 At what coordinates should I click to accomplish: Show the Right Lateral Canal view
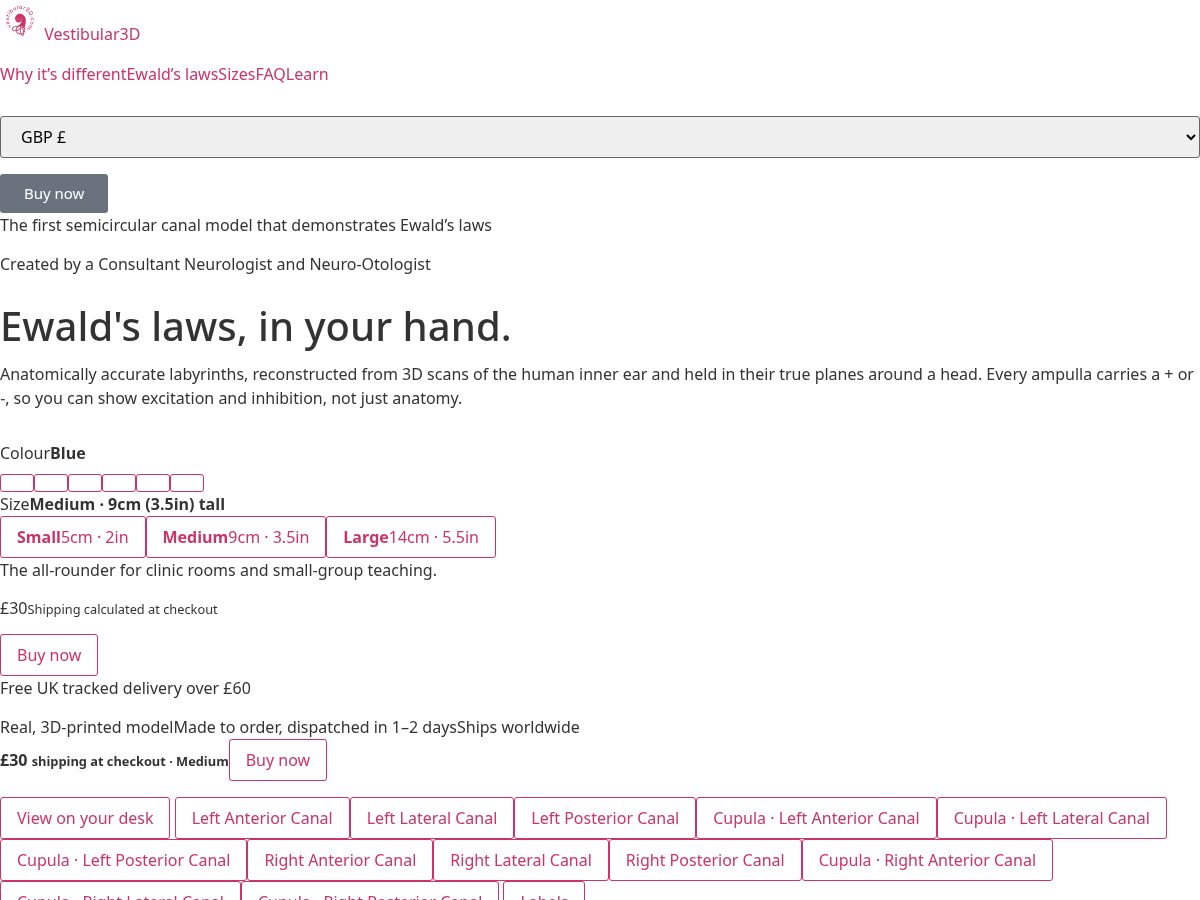click(521, 860)
